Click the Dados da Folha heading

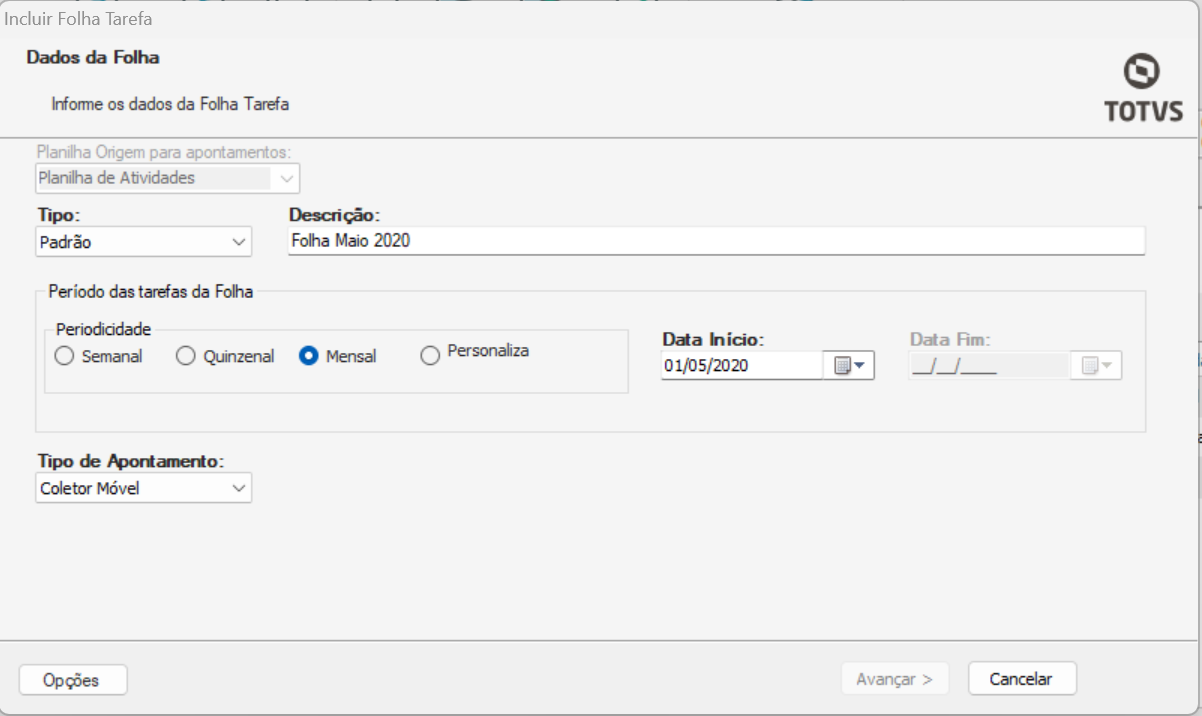pos(93,58)
